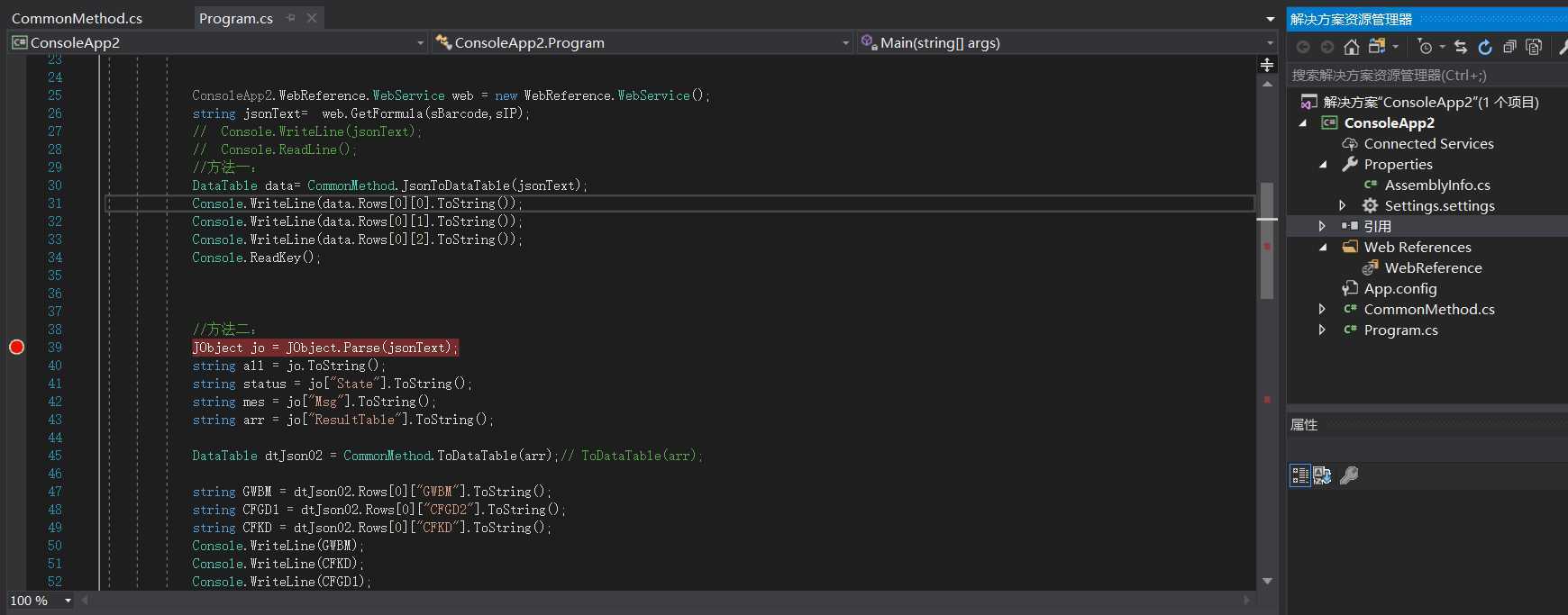Select Connected Services in Solution Explorer
This screenshot has width=1568, height=615.
(x=1428, y=144)
